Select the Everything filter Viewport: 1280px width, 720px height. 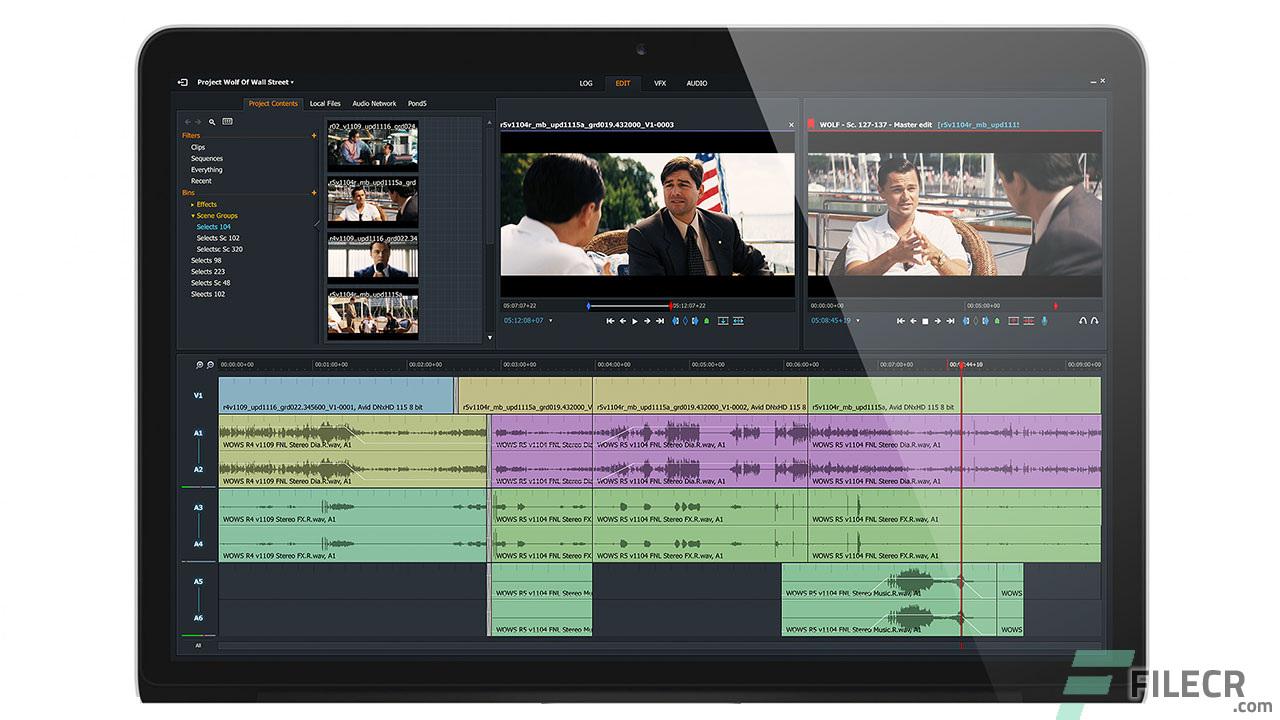(207, 170)
